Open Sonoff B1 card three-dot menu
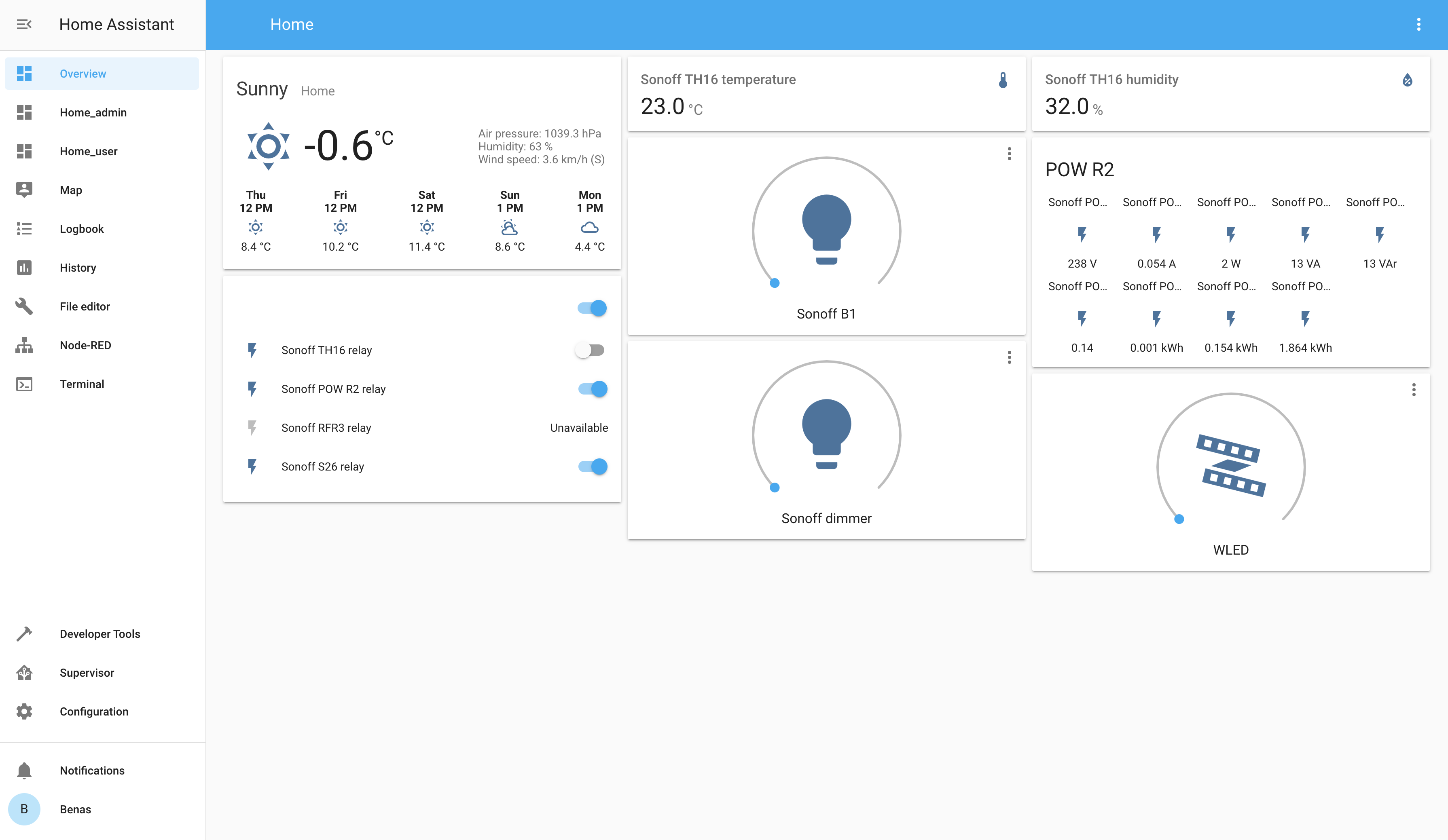 tap(1009, 153)
